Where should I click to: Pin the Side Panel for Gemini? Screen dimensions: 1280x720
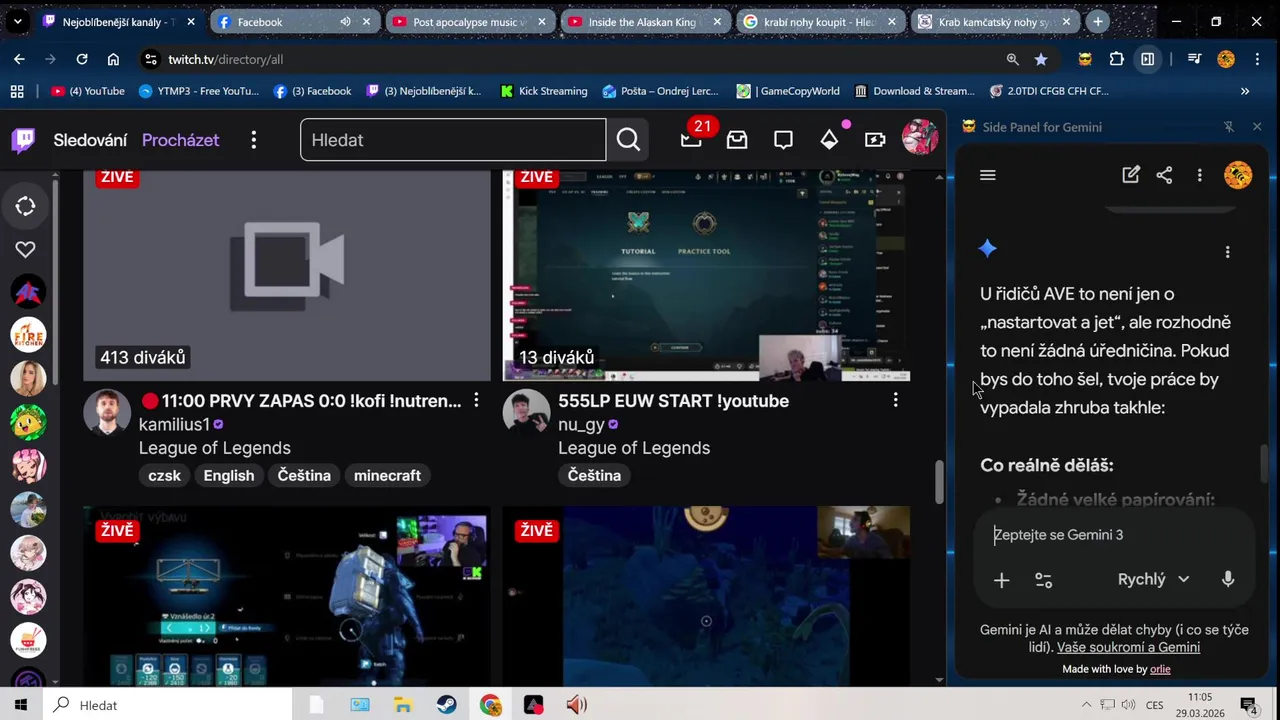1229,127
